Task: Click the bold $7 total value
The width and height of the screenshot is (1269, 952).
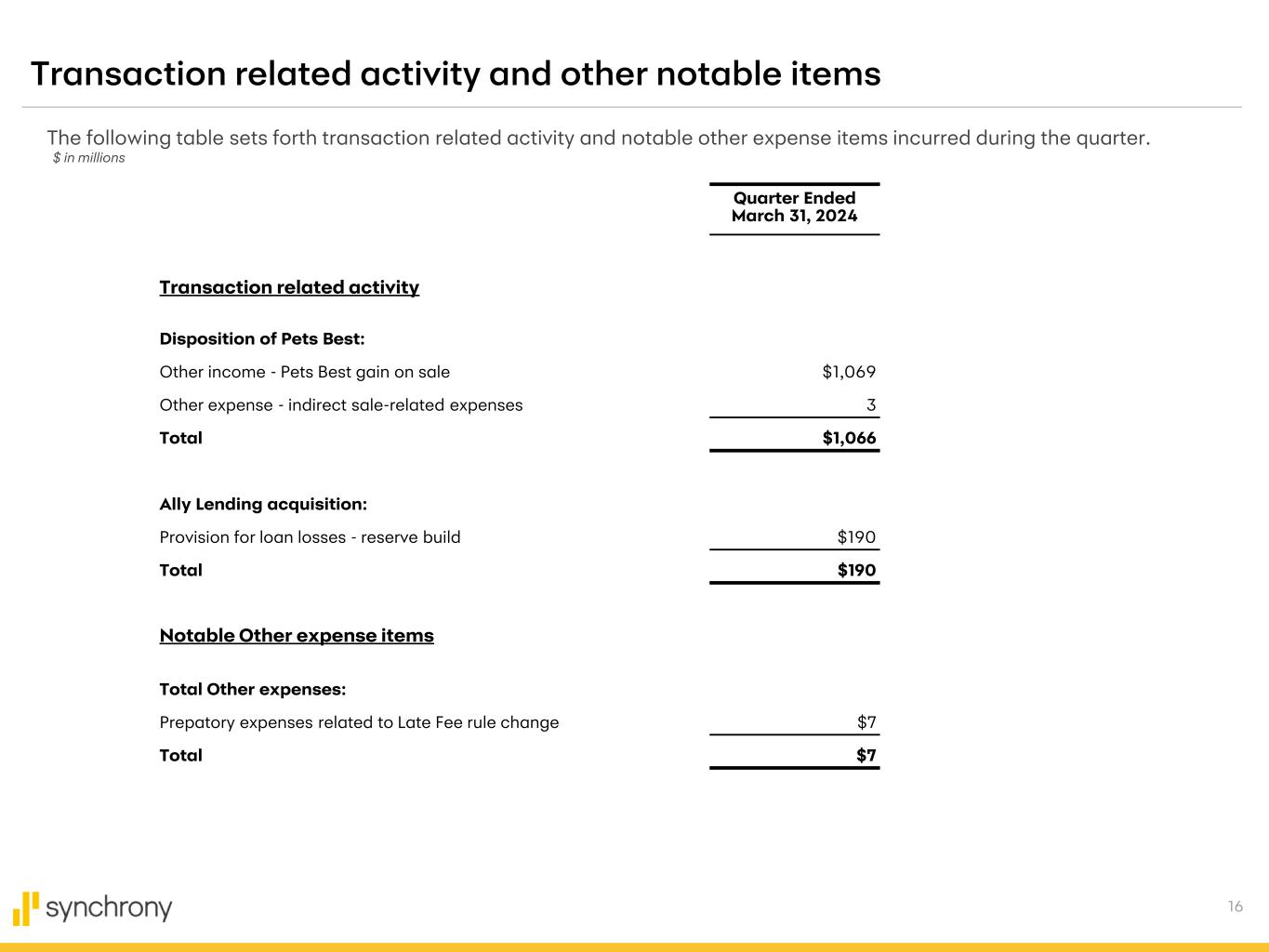Action: 866,755
